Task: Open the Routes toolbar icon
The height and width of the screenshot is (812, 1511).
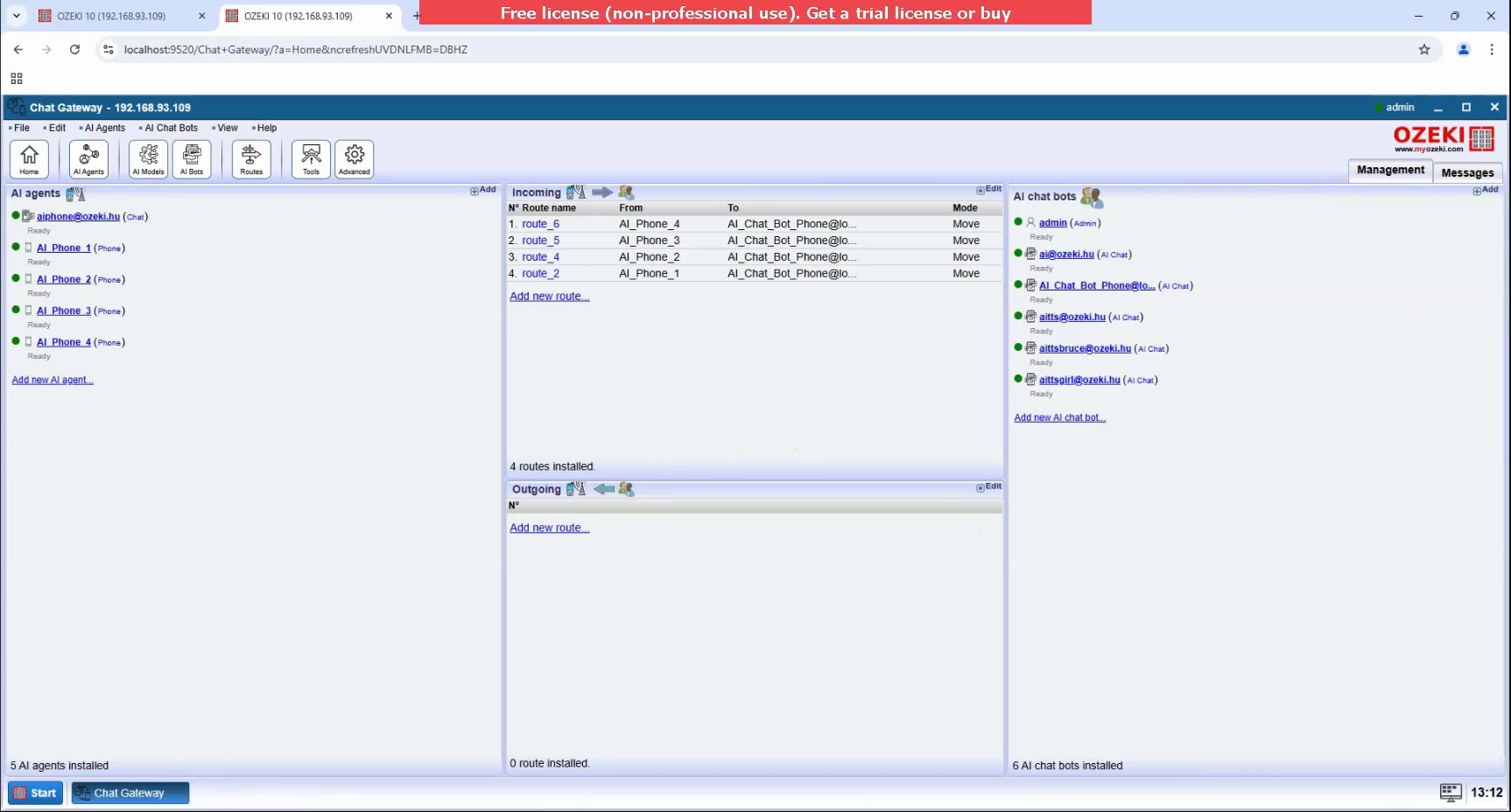Action: [251, 159]
